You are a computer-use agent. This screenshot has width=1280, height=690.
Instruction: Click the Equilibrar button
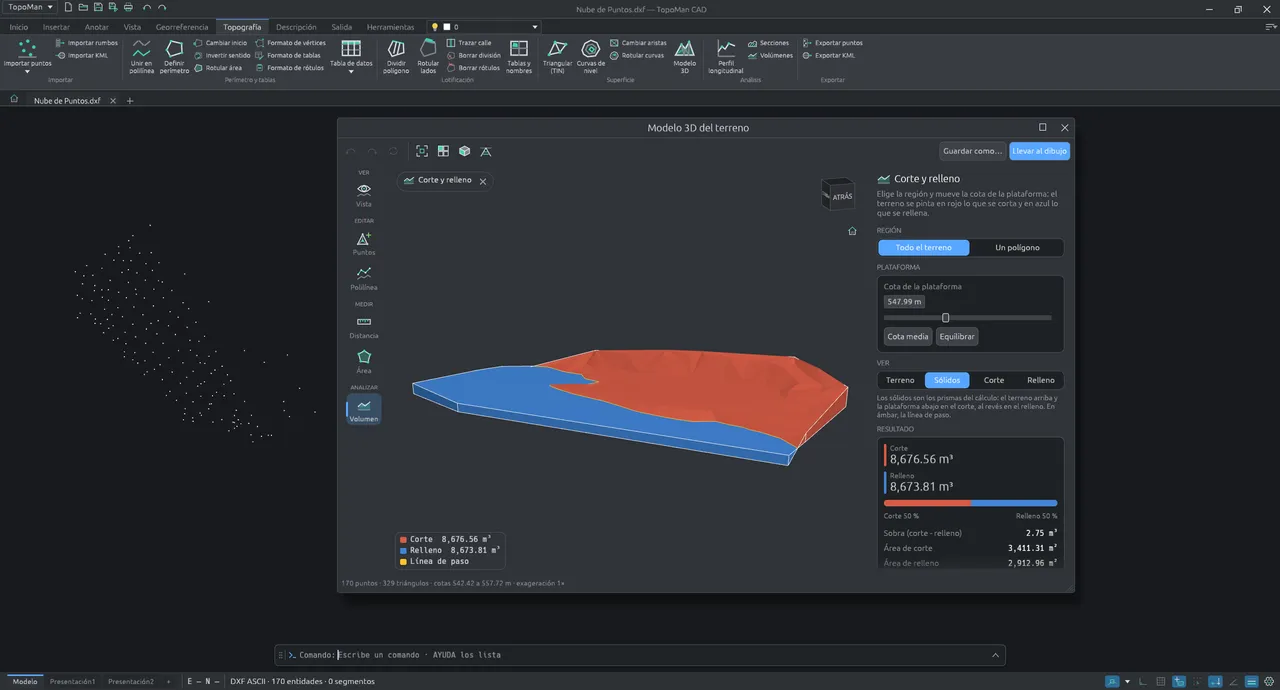(957, 337)
